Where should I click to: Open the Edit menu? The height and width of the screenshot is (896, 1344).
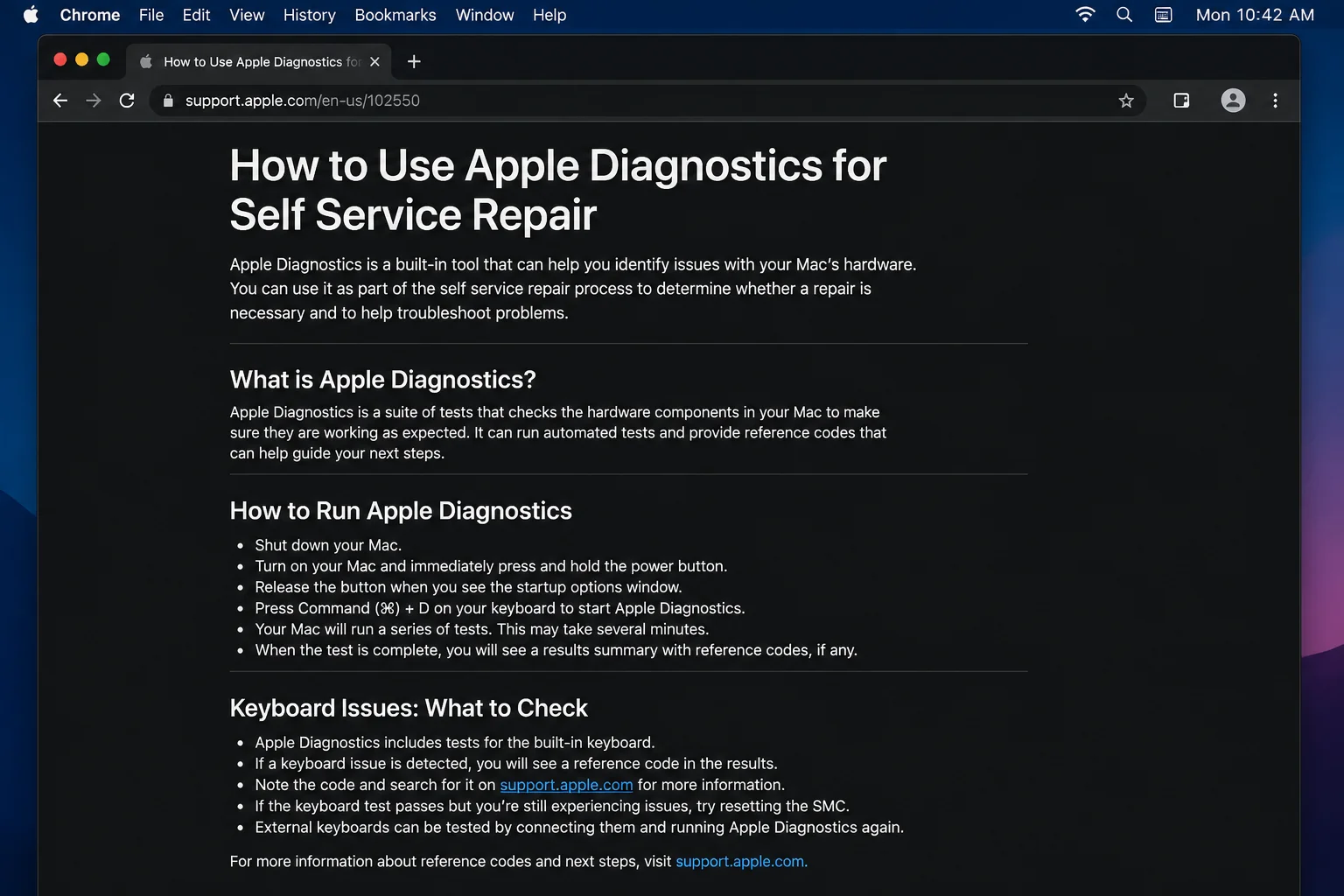click(196, 15)
